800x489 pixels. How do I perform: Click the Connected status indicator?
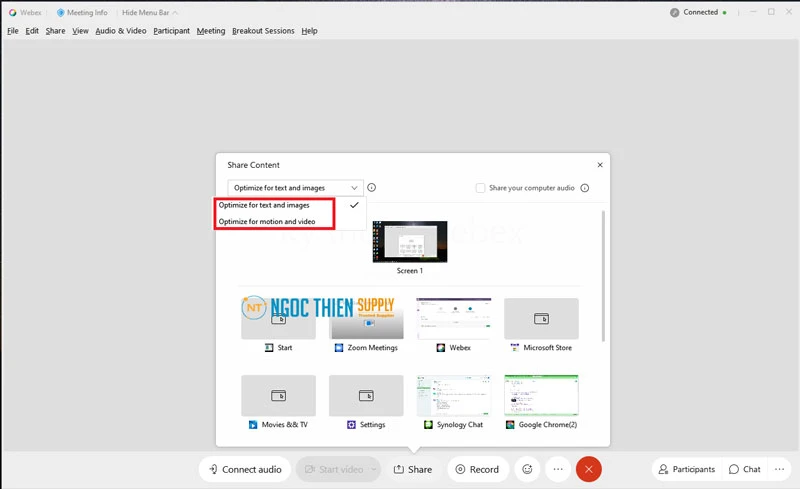pyautogui.click(x=698, y=12)
